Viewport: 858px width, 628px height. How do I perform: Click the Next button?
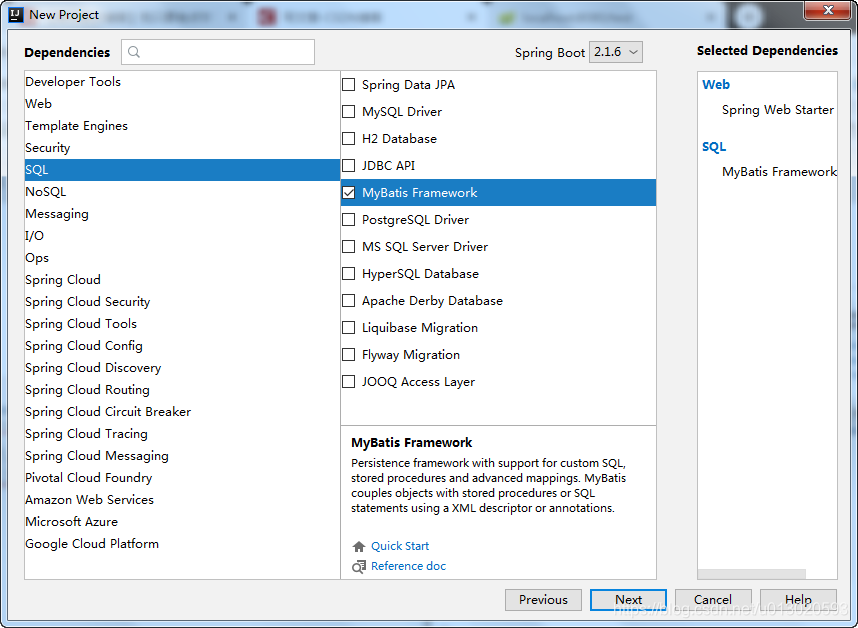point(628,600)
